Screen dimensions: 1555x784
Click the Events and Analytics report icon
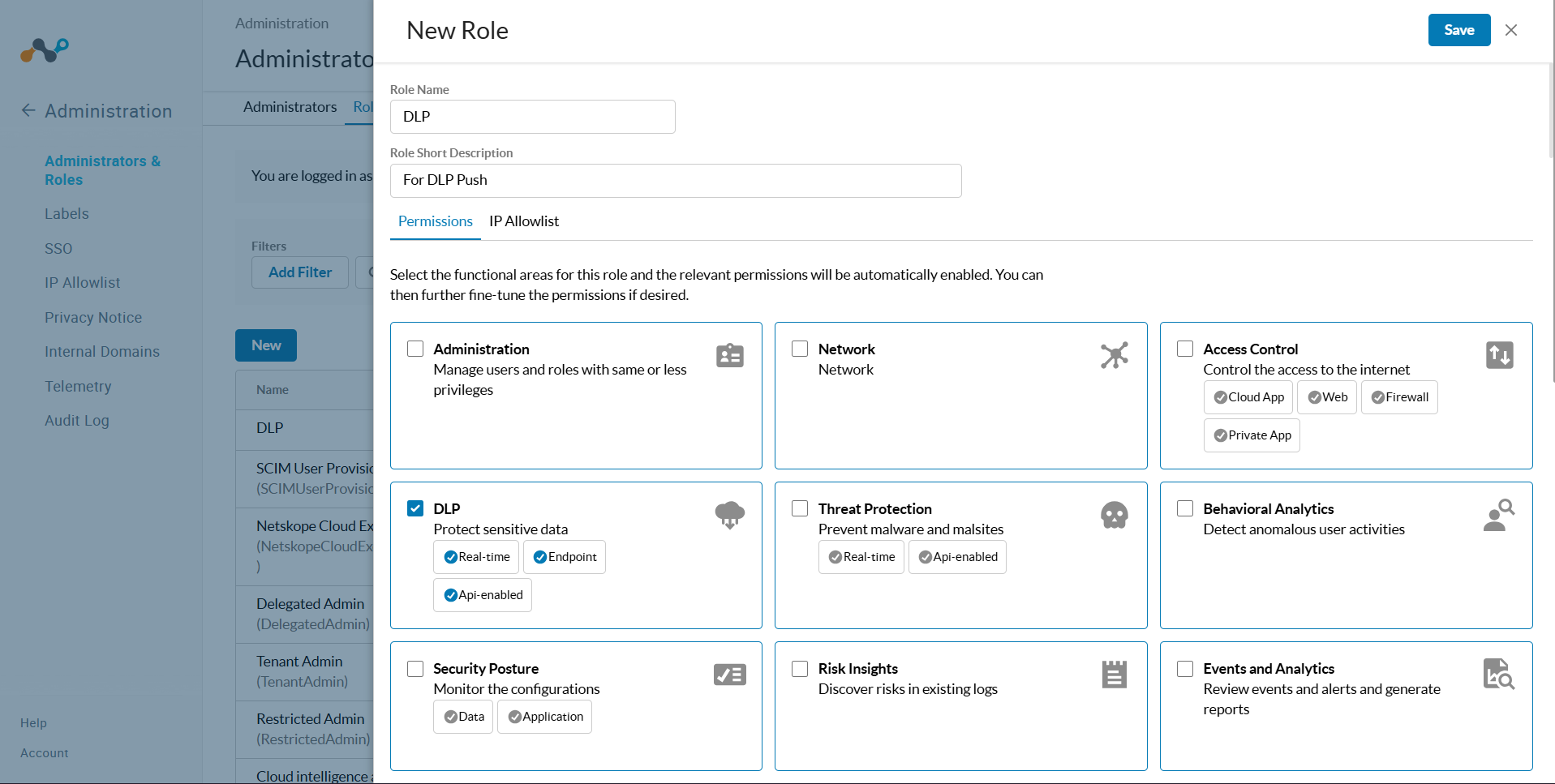1499,674
